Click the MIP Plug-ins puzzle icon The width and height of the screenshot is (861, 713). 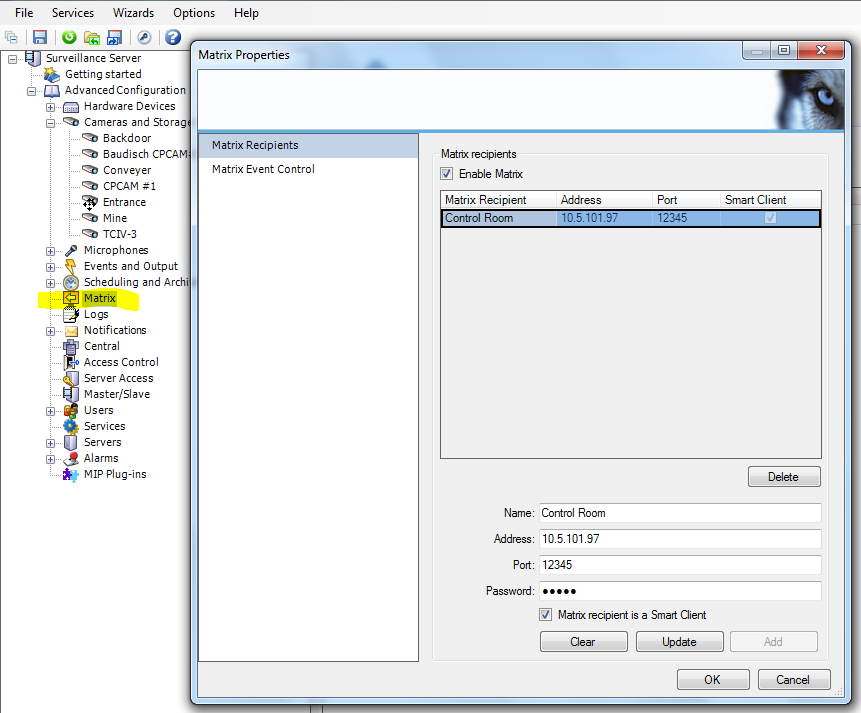click(x=71, y=474)
